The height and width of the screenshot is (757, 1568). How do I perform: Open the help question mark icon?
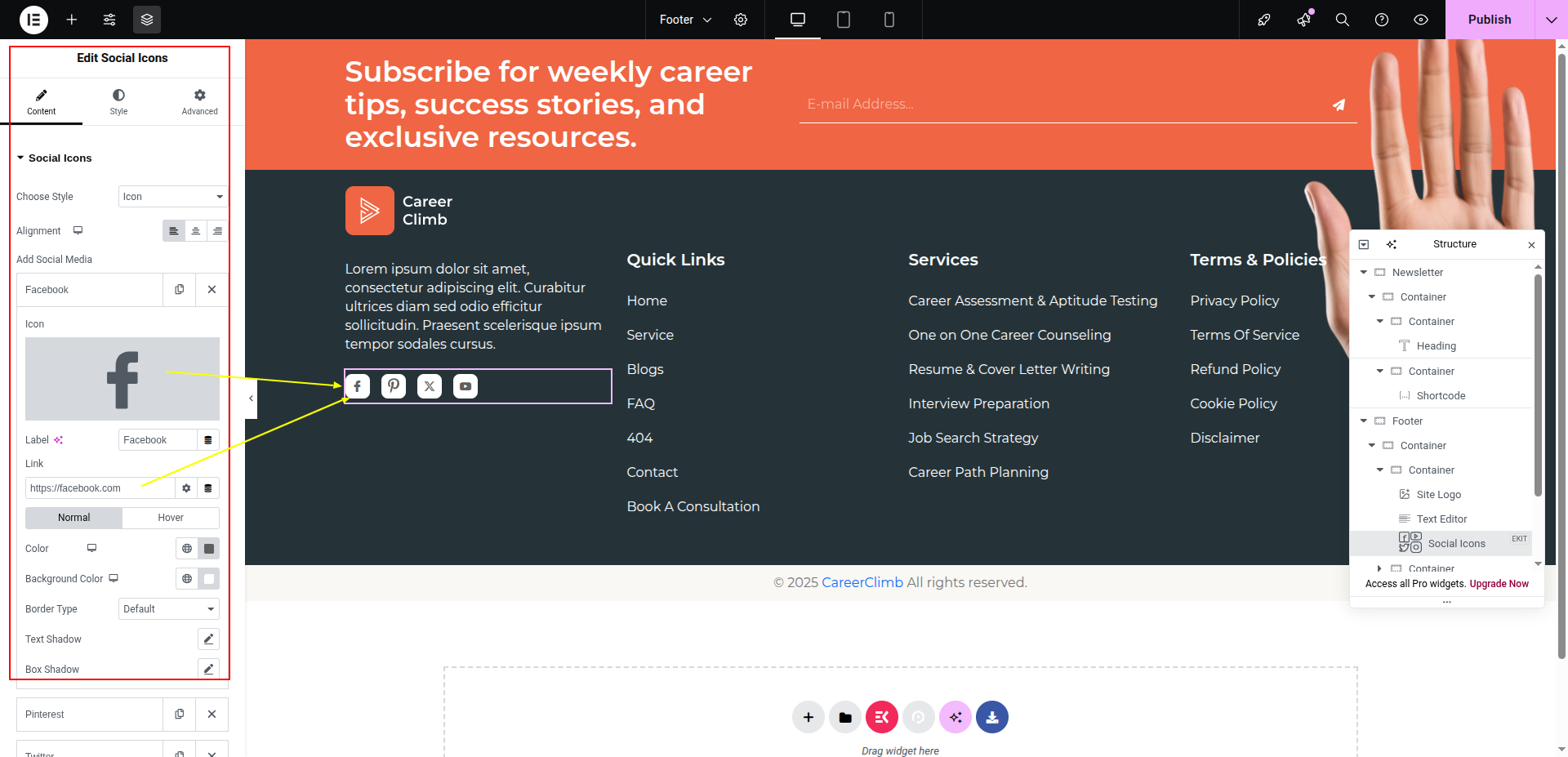[x=1382, y=20]
